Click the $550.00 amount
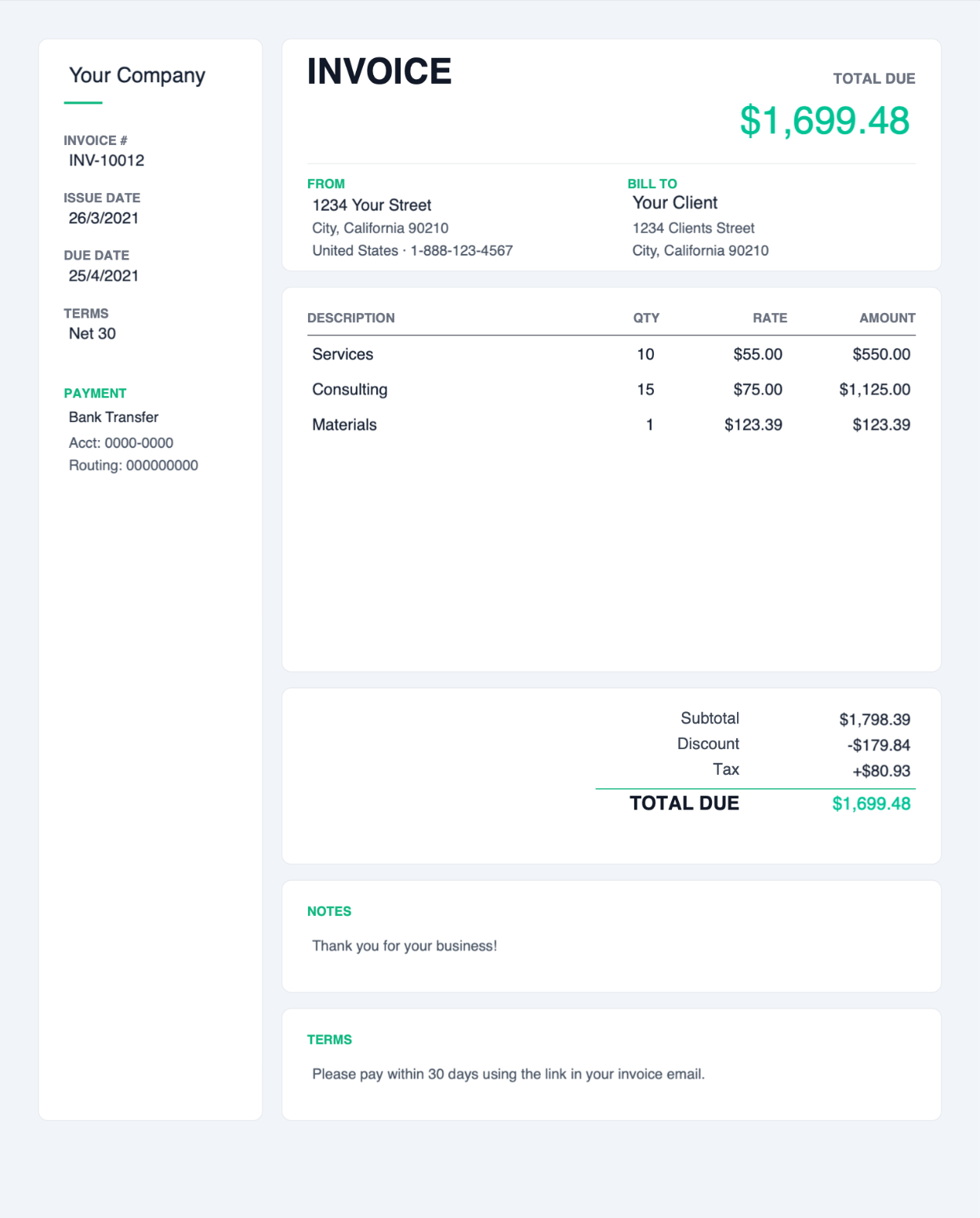 pos(881,354)
